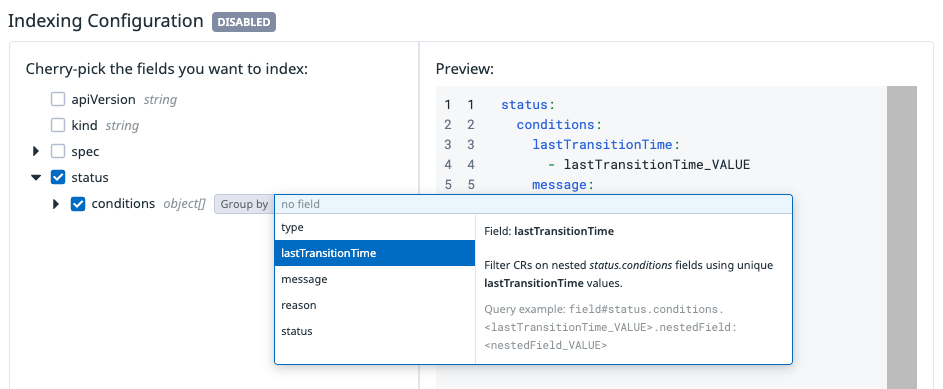
Task: Expand the spec tree node
Action: pos(37,152)
